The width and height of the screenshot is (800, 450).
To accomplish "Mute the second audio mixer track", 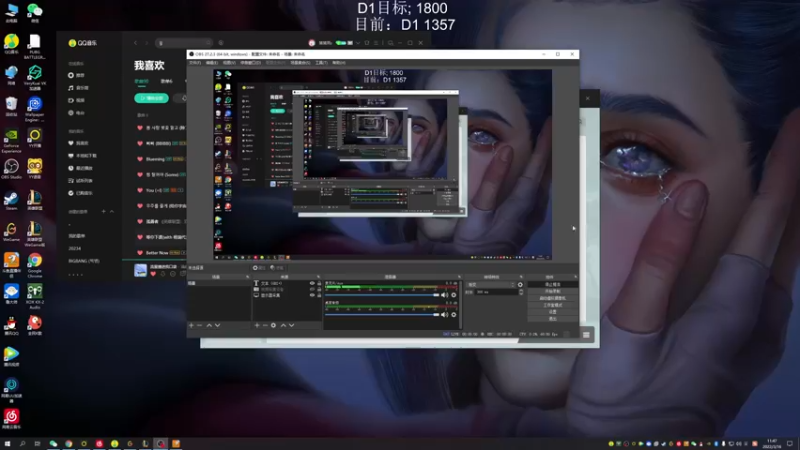I will tap(444, 315).
